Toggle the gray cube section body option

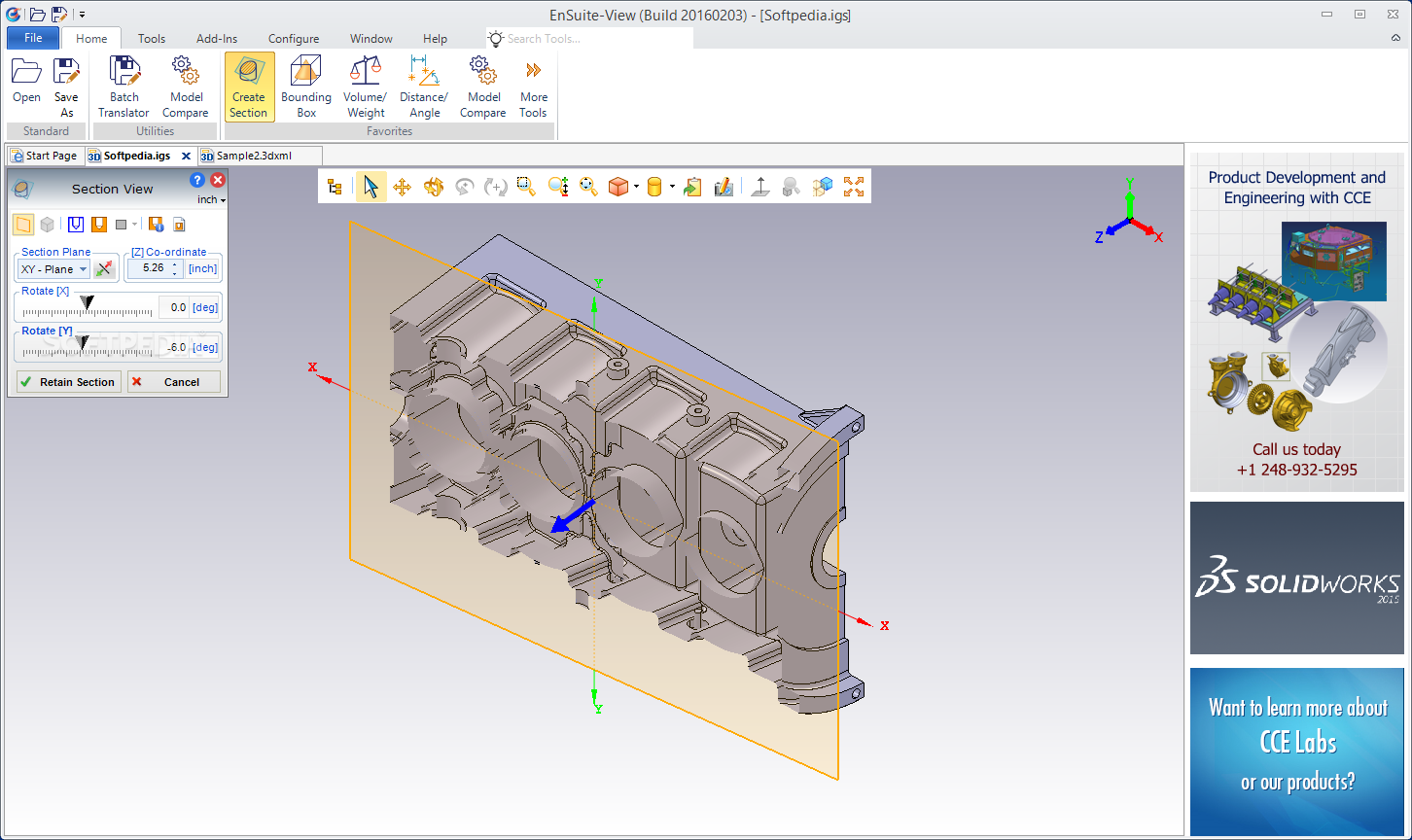pyautogui.click(x=47, y=225)
